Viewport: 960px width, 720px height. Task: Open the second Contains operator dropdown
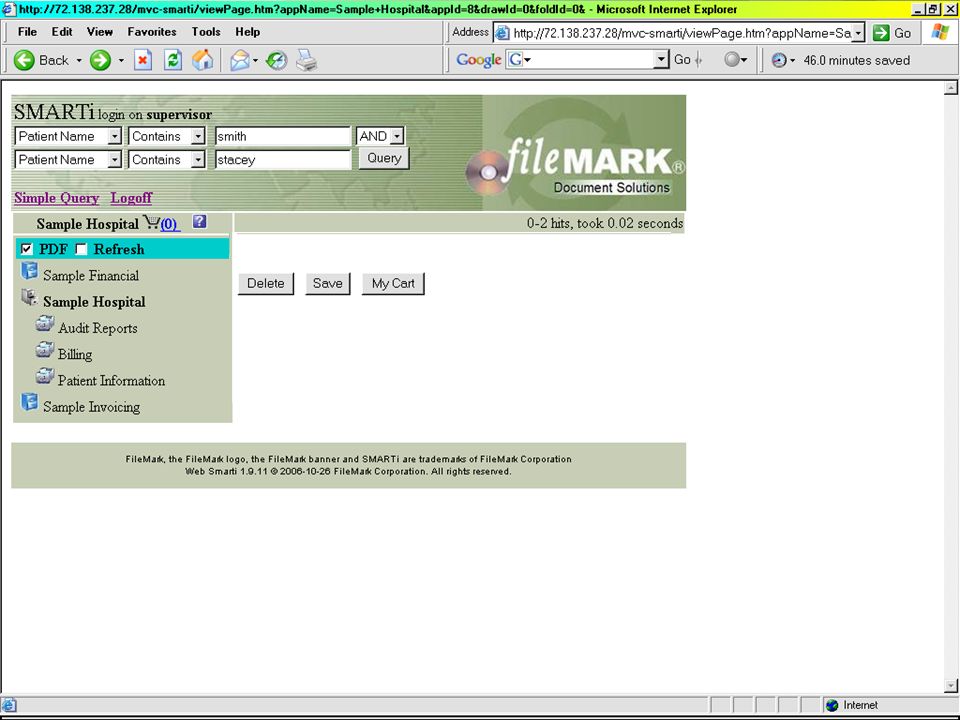point(198,160)
